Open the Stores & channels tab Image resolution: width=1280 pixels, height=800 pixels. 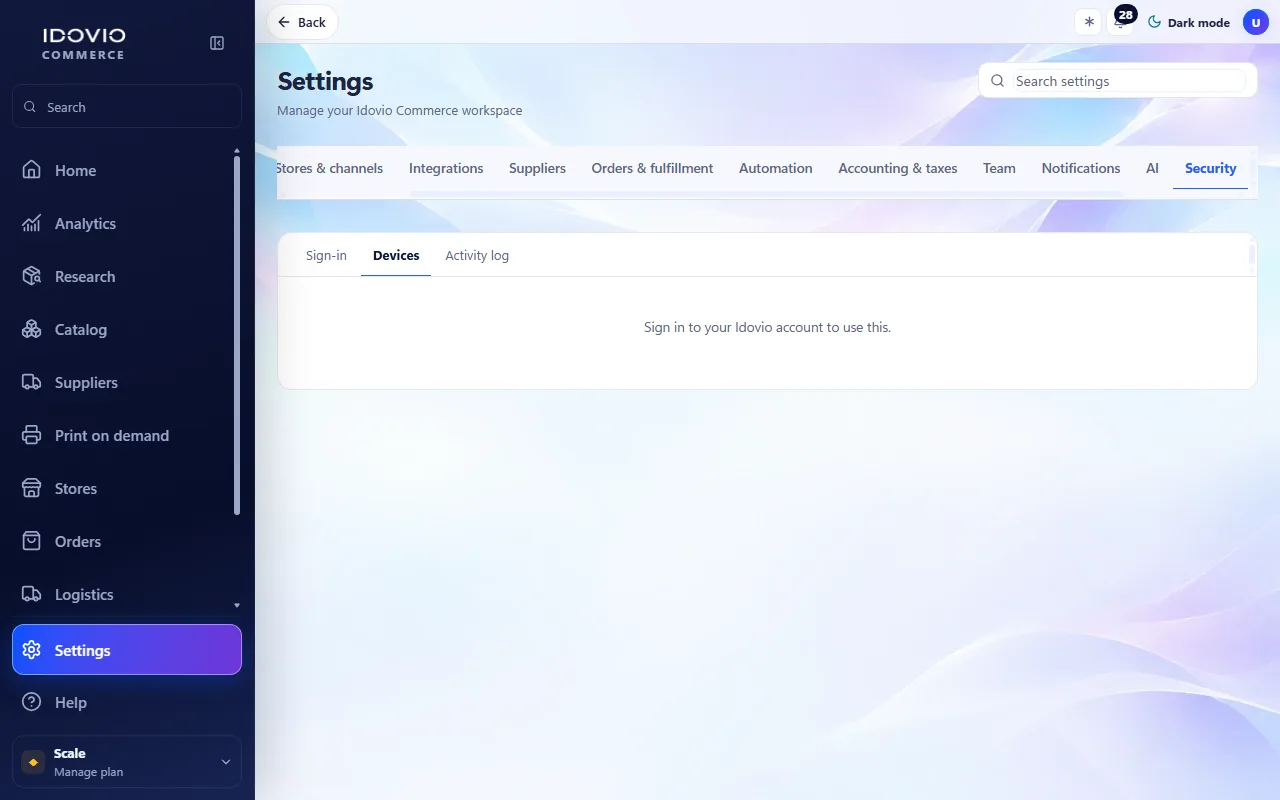[x=330, y=168]
